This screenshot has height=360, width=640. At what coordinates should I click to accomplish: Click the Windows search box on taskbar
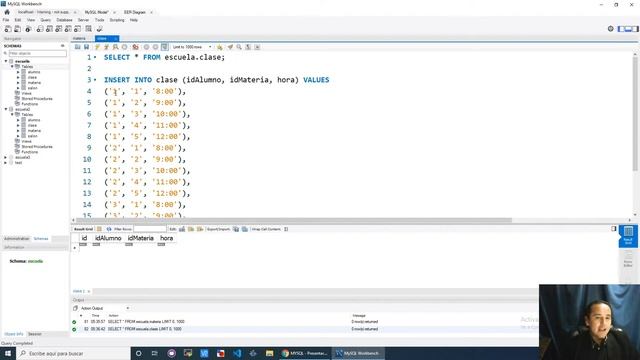tap(73, 353)
